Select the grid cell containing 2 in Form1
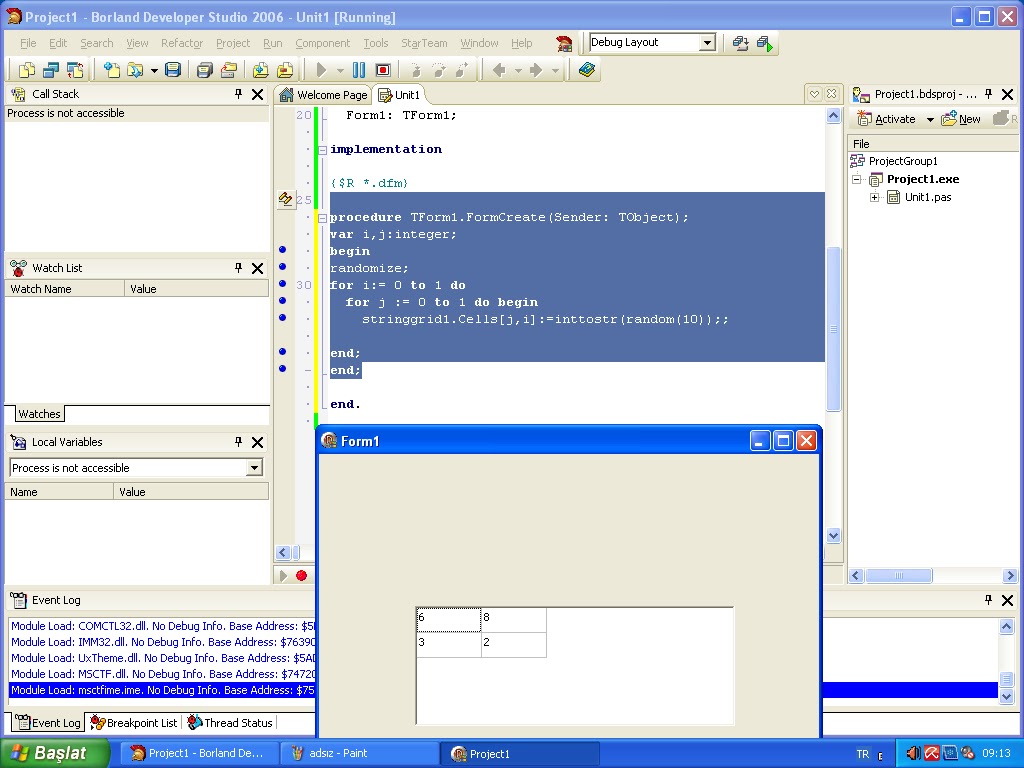This screenshot has height=768, width=1024. click(x=513, y=644)
